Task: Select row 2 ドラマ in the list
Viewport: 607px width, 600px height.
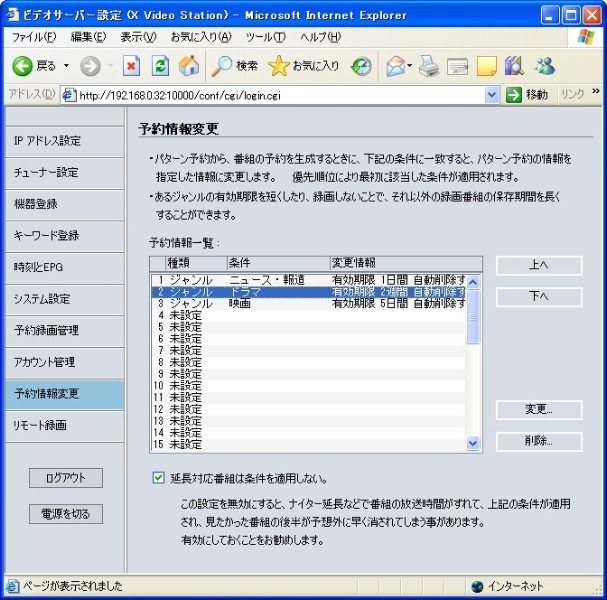Action: click(x=309, y=292)
